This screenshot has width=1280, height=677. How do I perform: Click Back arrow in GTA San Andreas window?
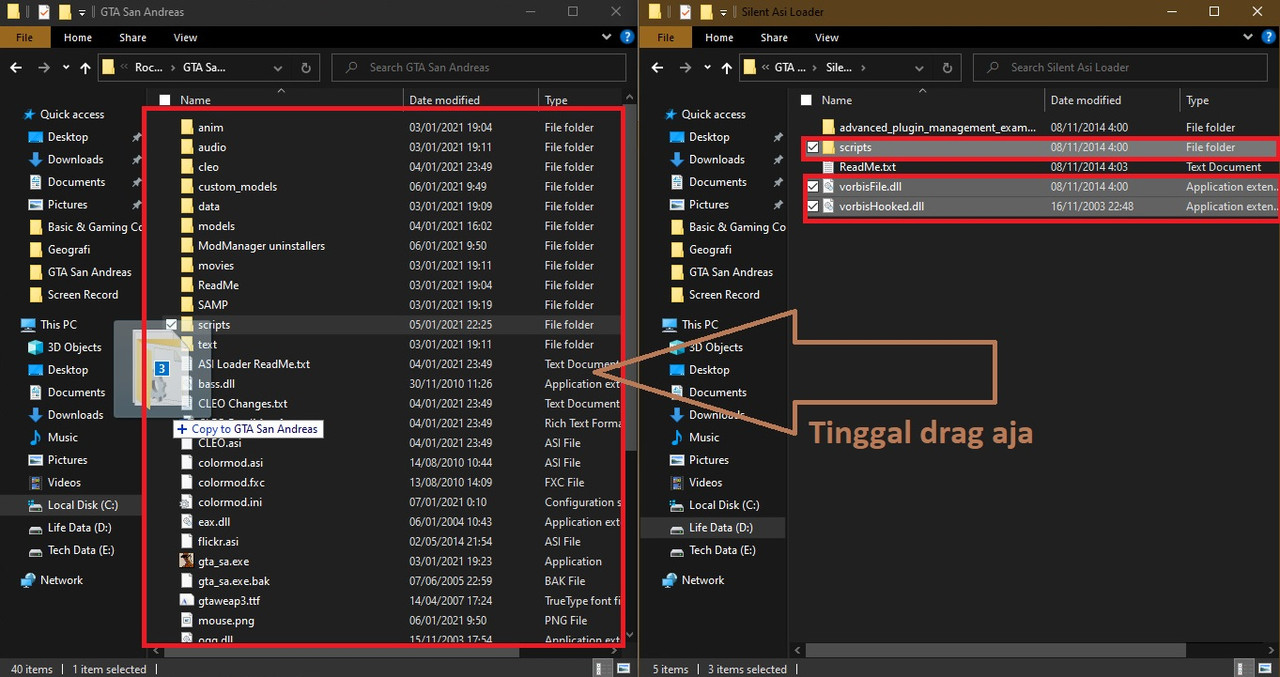click(16, 68)
